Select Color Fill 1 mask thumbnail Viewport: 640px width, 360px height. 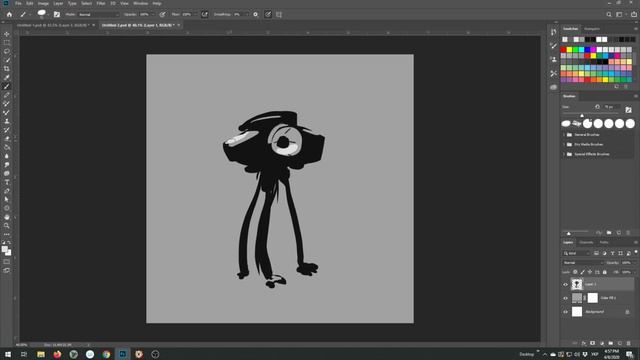click(x=593, y=298)
